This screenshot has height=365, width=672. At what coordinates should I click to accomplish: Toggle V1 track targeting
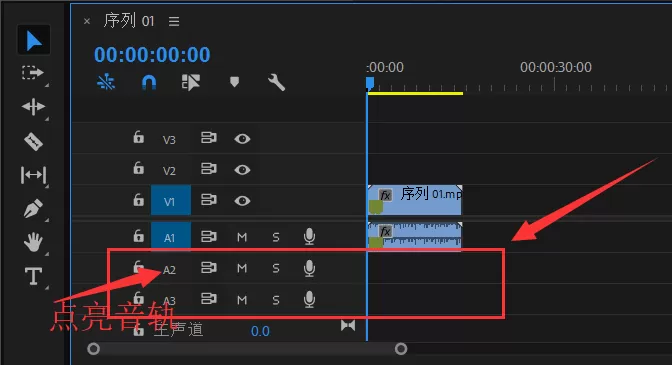pos(171,200)
